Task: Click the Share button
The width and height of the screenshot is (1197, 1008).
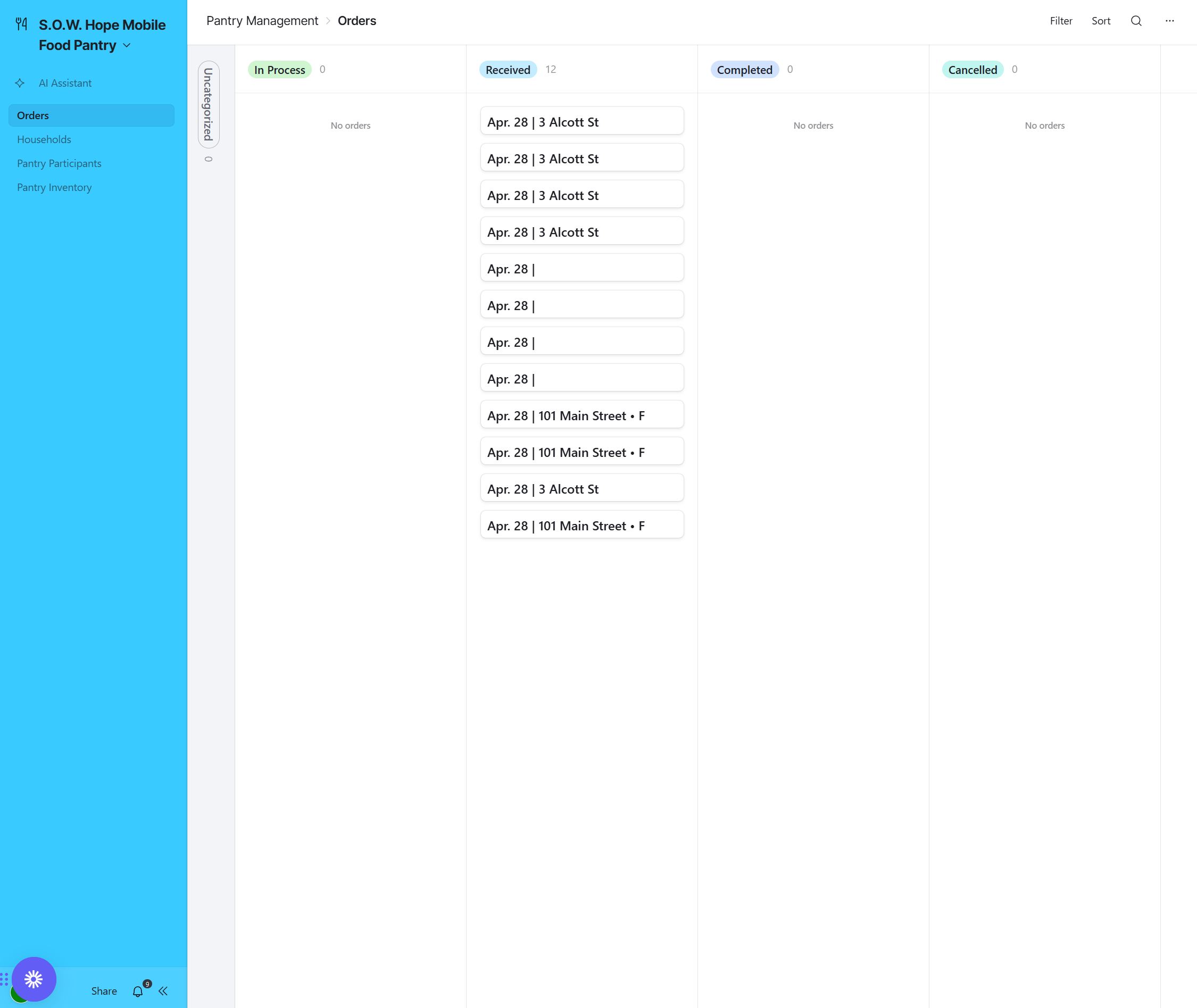Action: (x=104, y=992)
